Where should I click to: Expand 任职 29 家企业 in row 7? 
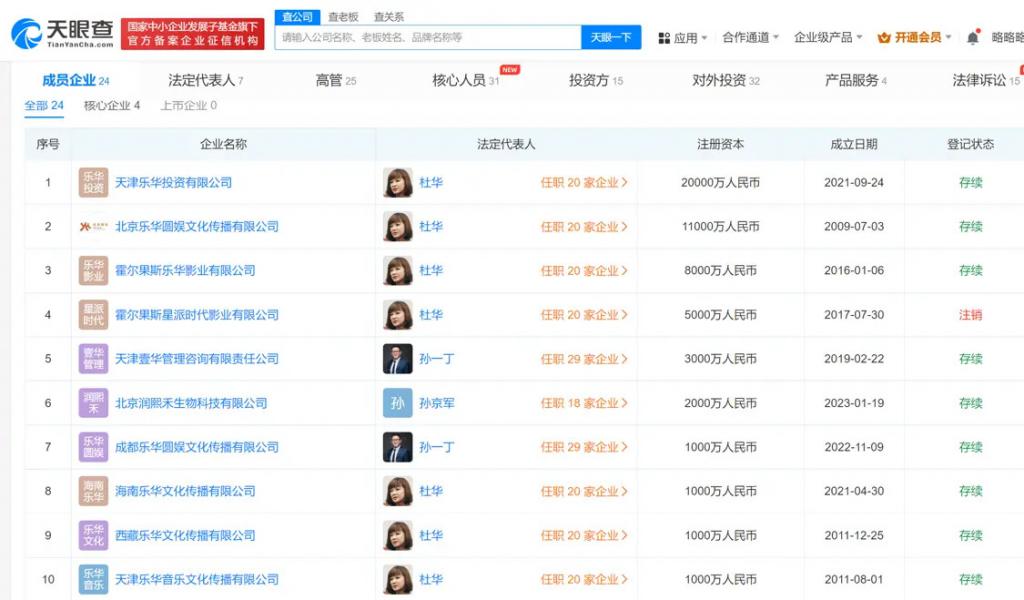click(584, 447)
